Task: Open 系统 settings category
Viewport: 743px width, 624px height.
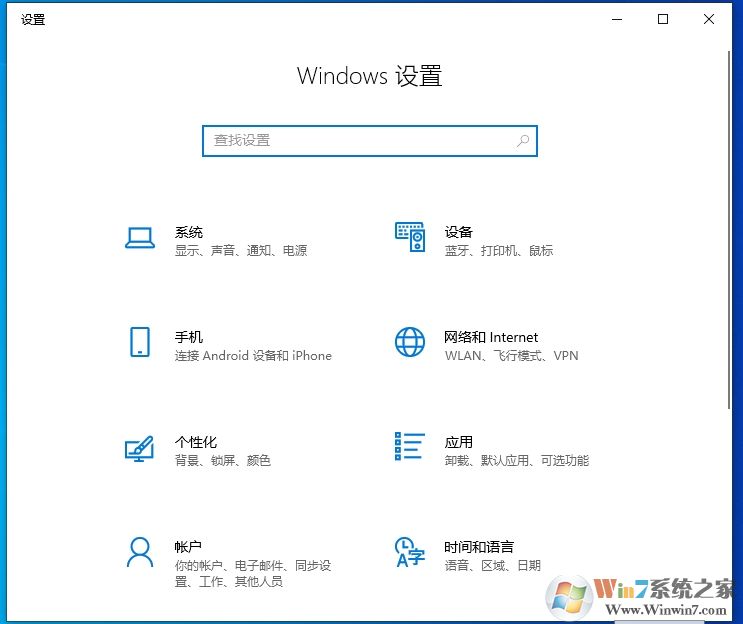Action: (189, 232)
